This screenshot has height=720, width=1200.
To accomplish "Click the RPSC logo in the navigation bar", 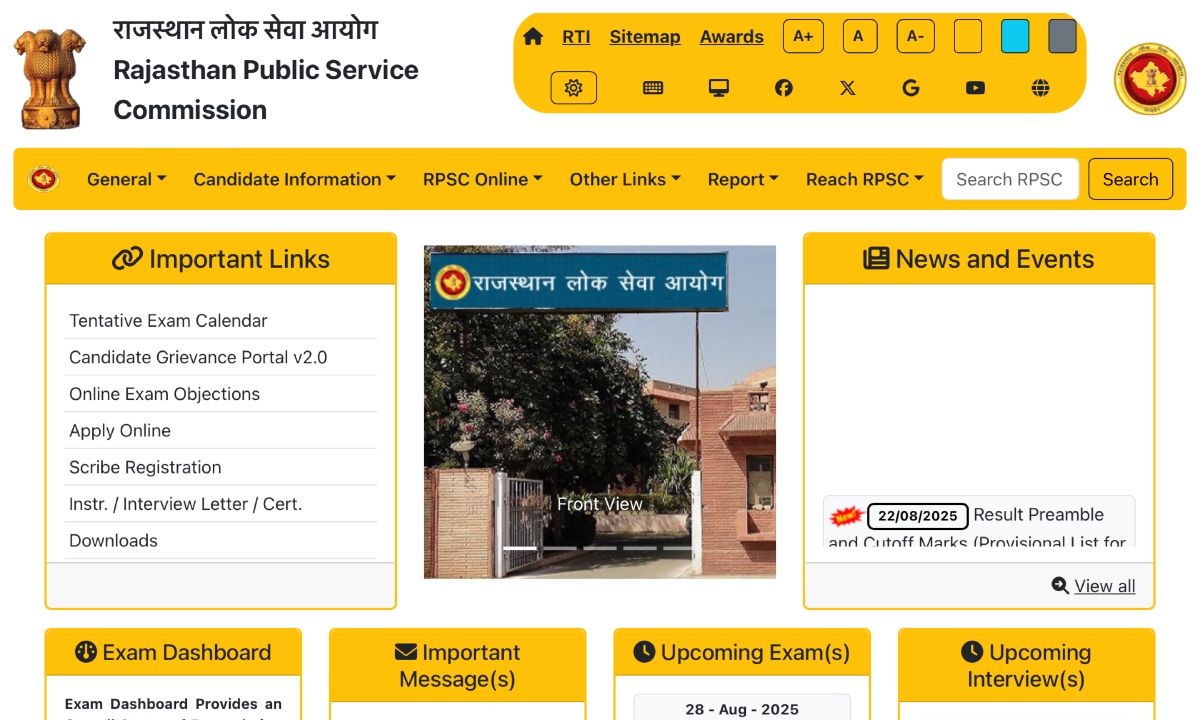I will [x=43, y=179].
